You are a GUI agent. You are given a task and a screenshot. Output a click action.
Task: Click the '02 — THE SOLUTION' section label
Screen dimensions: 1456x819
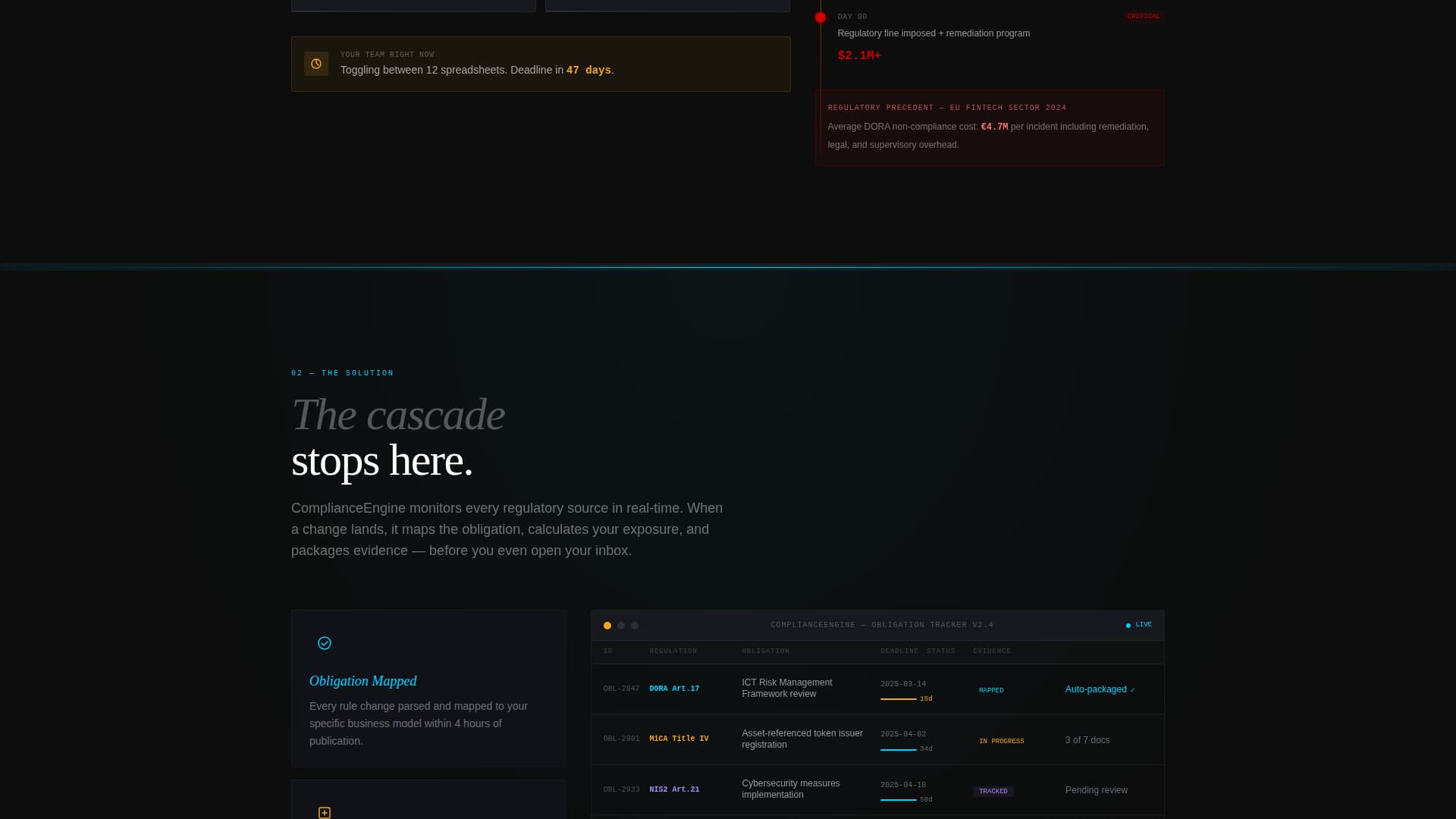coord(343,373)
